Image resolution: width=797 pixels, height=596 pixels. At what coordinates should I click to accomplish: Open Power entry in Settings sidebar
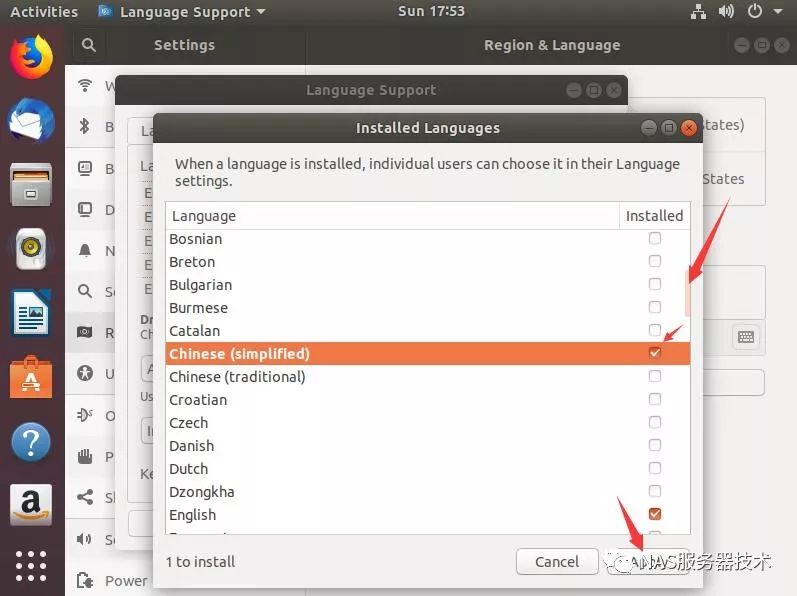tap(126, 580)
